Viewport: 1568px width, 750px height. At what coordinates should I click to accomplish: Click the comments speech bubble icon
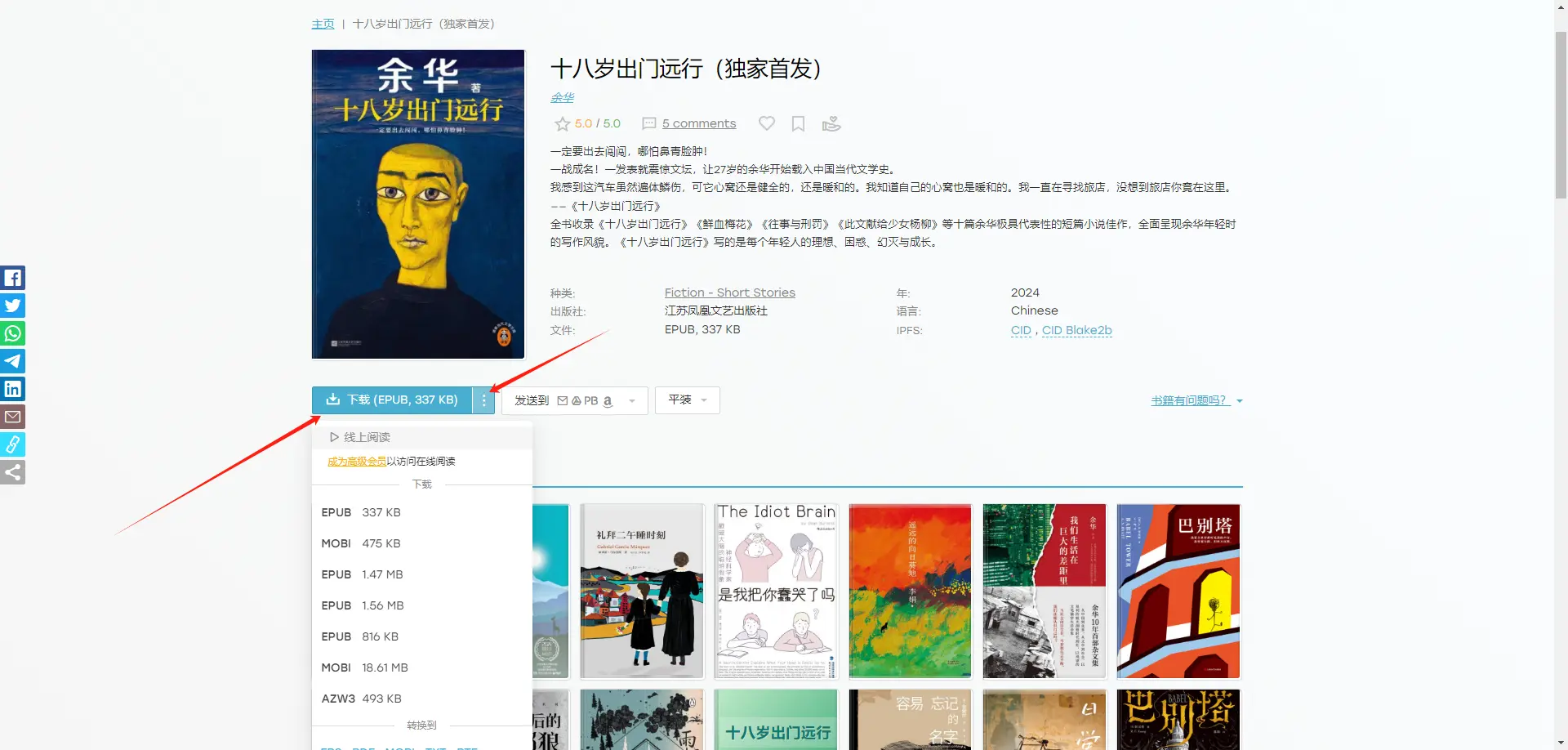pos(649,123)
